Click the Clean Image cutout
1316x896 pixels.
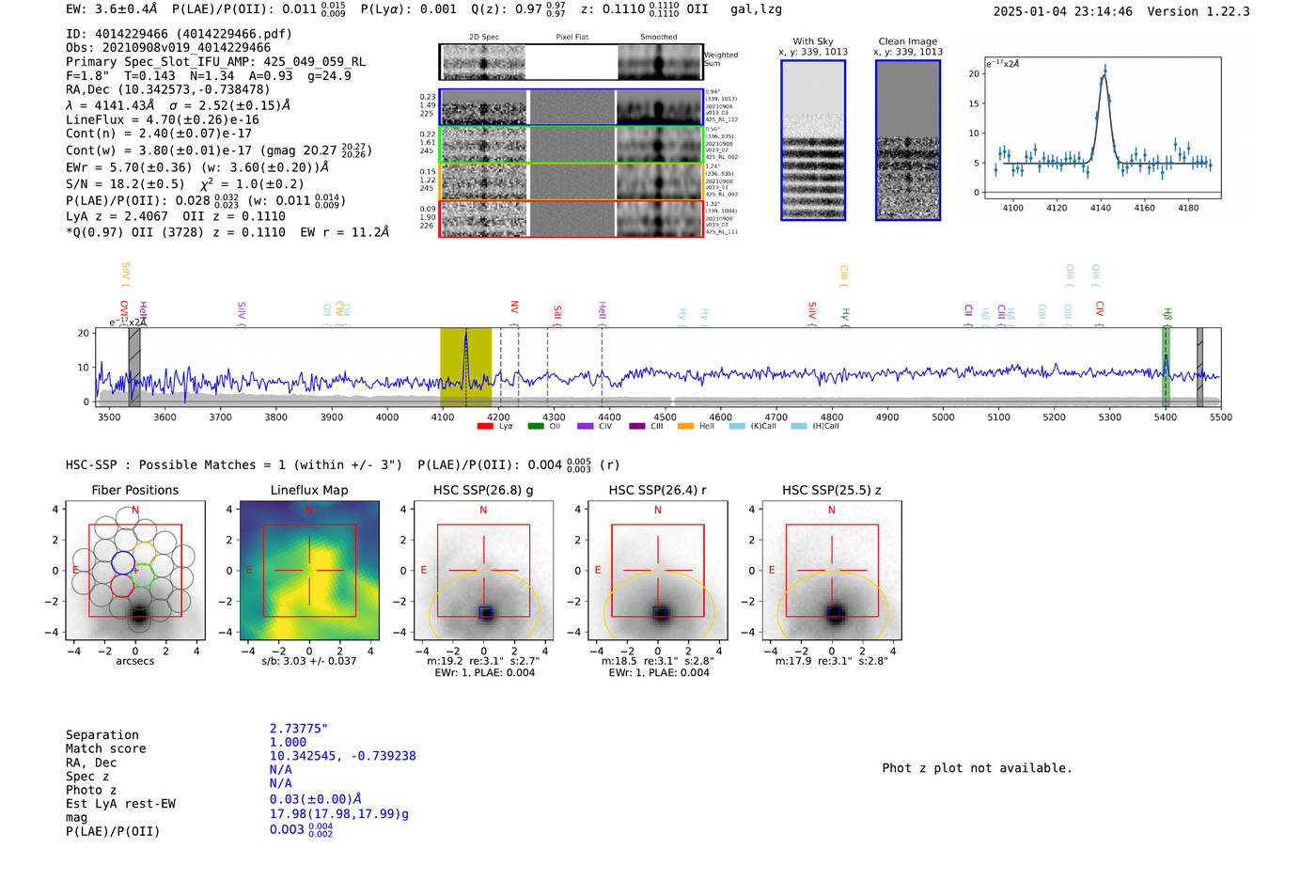908,140
